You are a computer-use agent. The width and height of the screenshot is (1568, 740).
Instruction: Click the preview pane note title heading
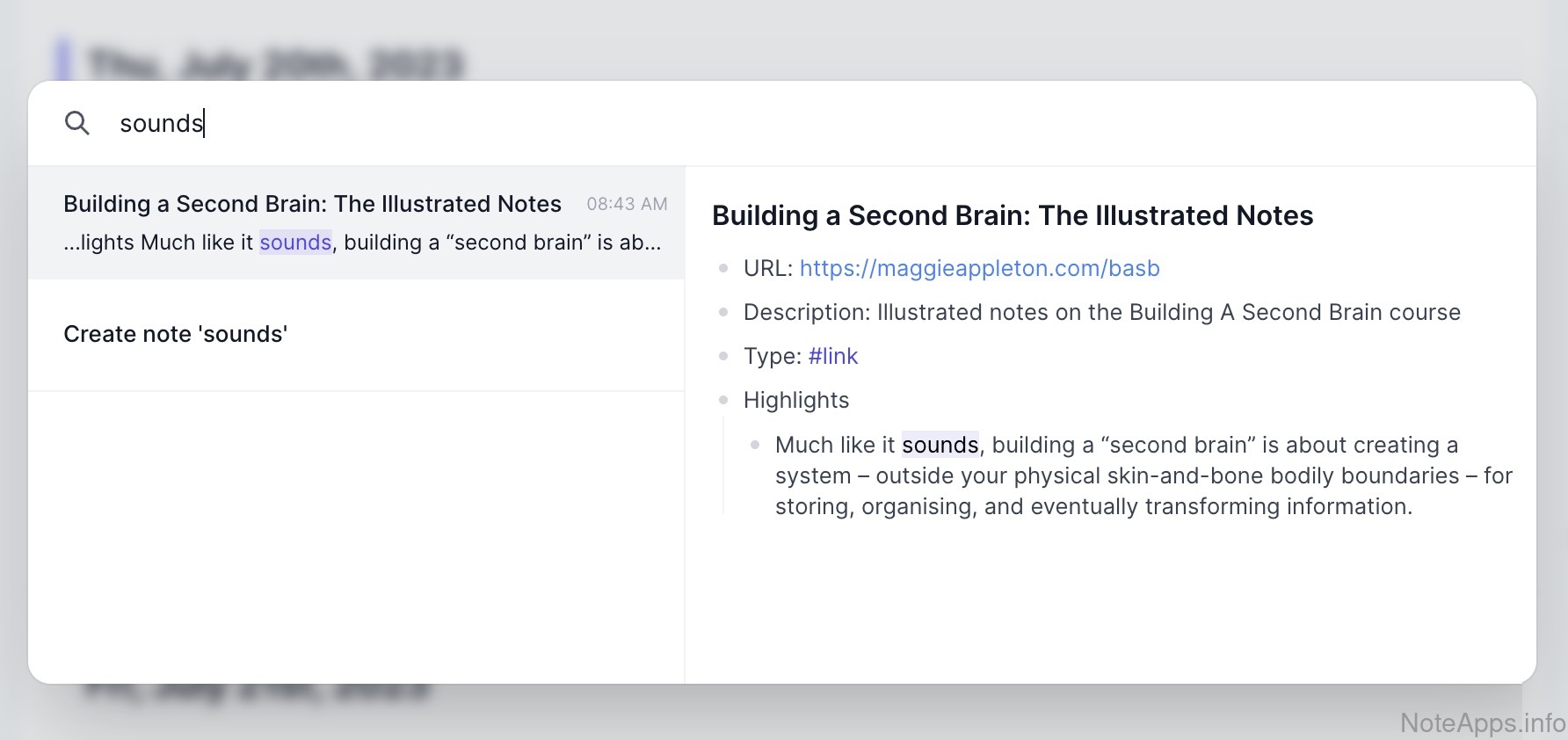tap(1013, 215)
